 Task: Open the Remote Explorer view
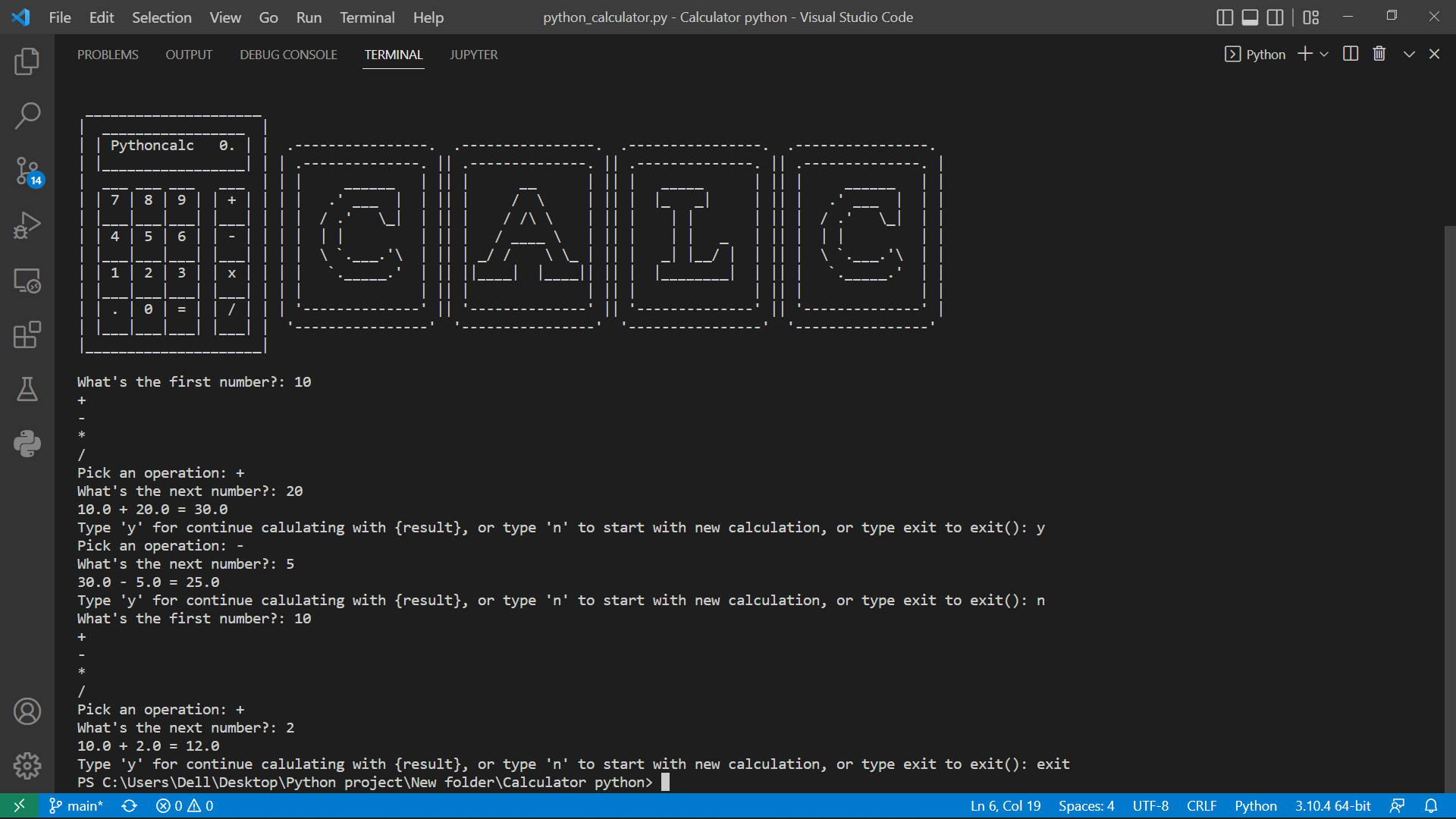27,281
